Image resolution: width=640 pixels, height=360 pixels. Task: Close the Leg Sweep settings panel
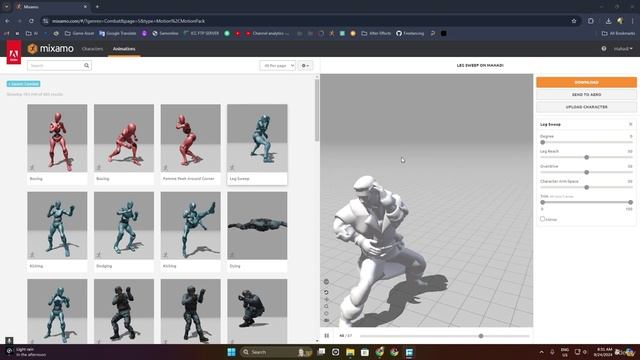tap(631, 124)
